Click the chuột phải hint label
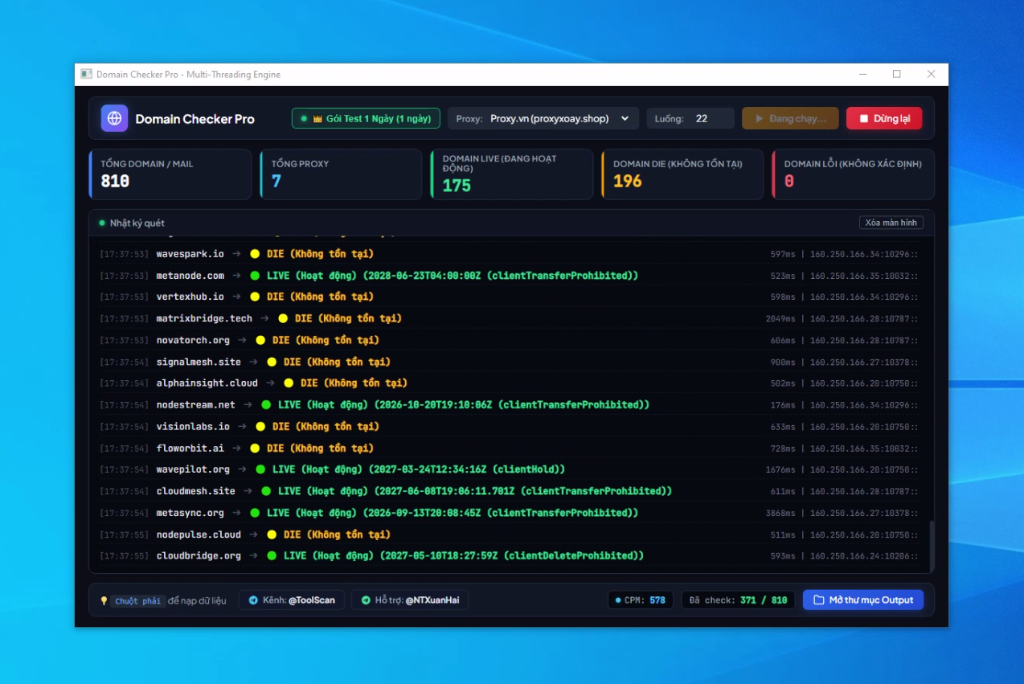The image size is (1024, 684). click(x=137, y=600)
